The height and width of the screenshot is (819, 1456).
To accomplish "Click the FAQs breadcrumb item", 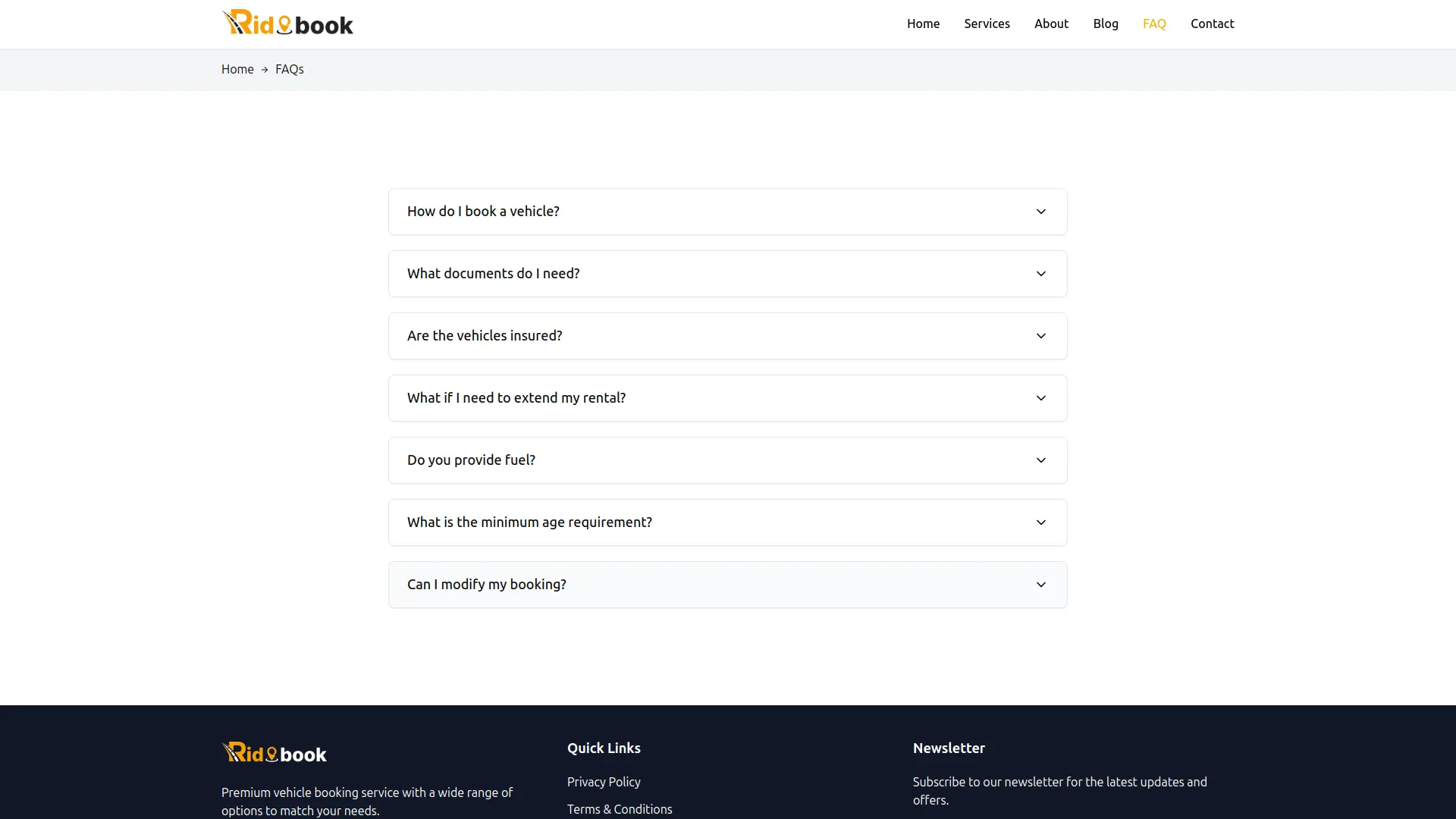I will [289, 69].
